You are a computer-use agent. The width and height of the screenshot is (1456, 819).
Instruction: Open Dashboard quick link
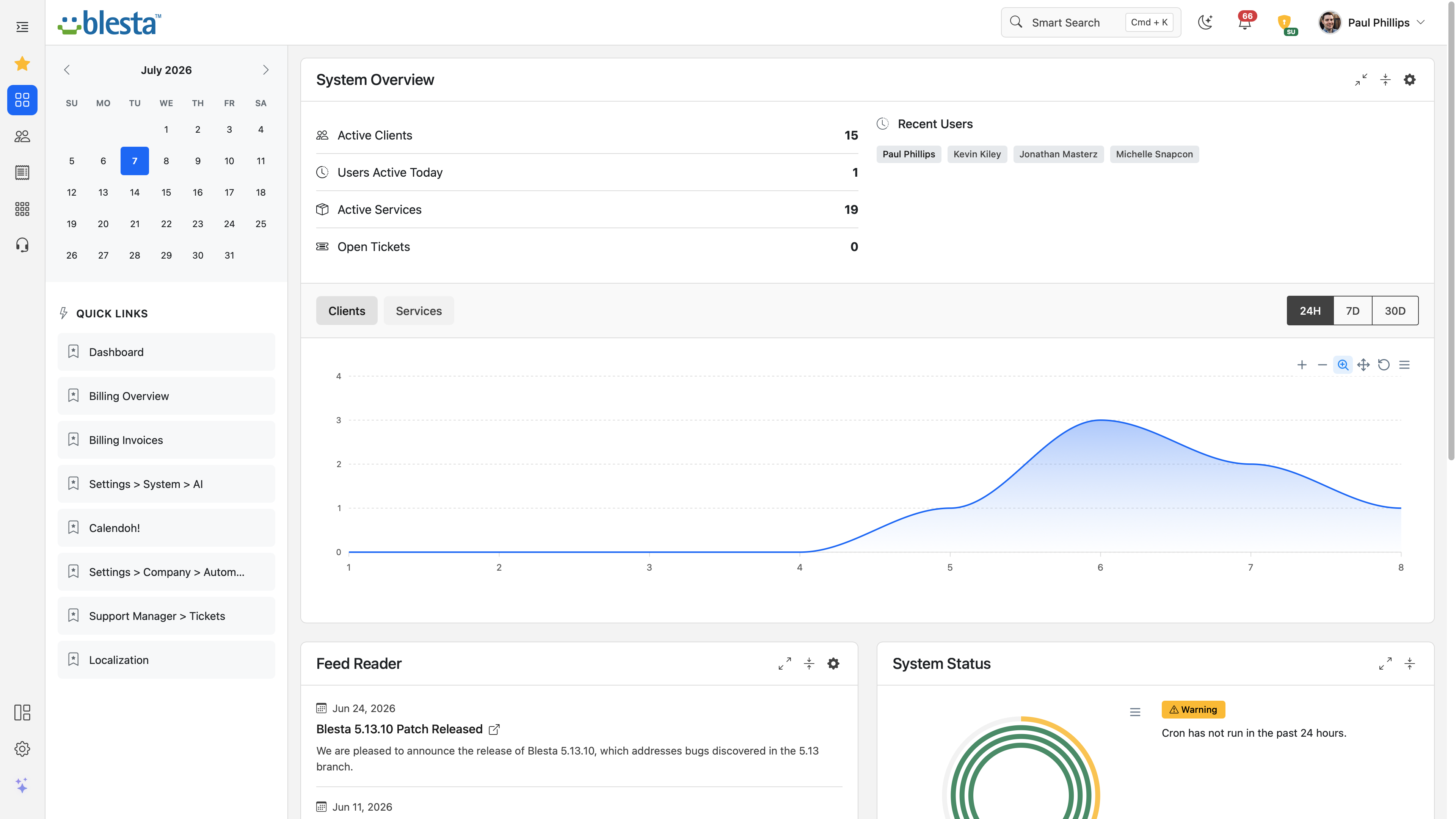tap(166, 352)
